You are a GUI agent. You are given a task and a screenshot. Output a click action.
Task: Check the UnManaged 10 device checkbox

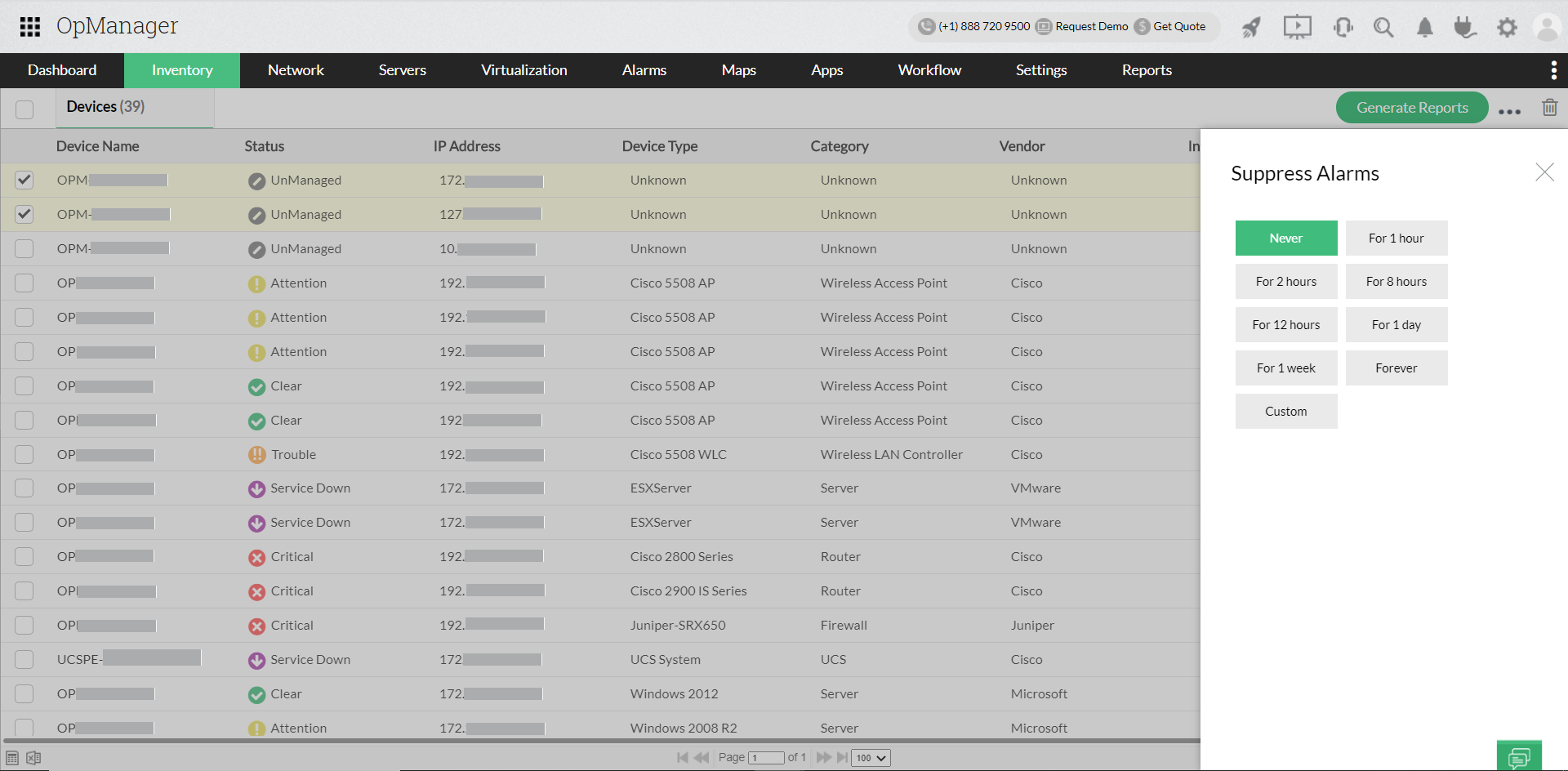[24, 248]
